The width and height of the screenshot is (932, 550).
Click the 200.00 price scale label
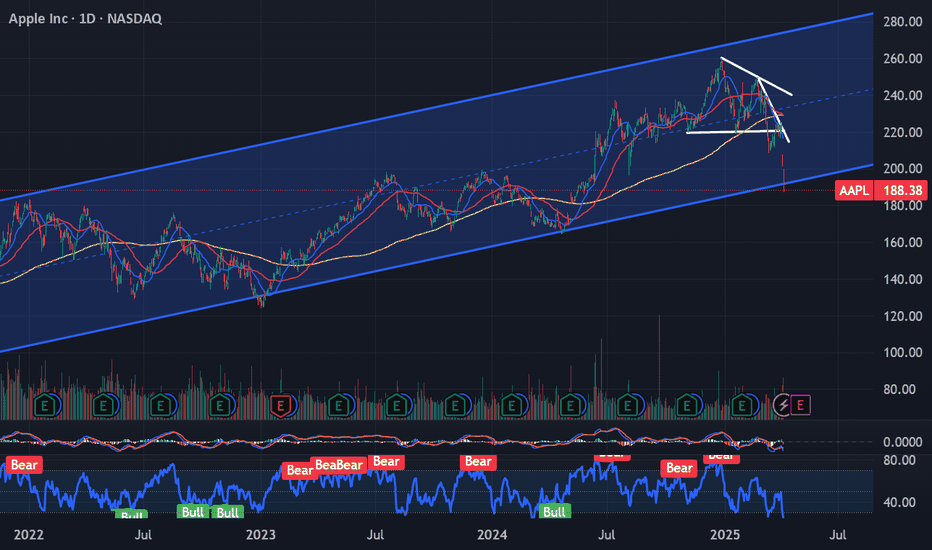pyautogui.click(x=902, y=169)
